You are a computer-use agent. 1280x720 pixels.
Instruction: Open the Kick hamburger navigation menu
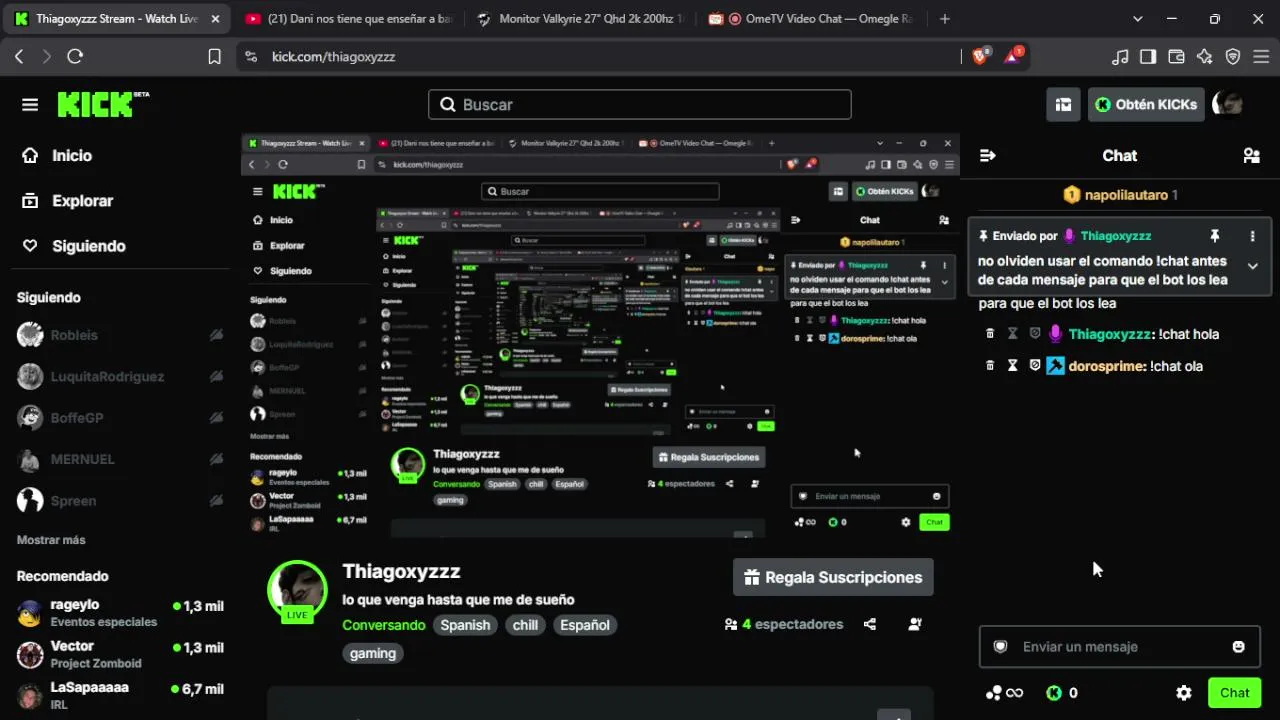(30, 105)
